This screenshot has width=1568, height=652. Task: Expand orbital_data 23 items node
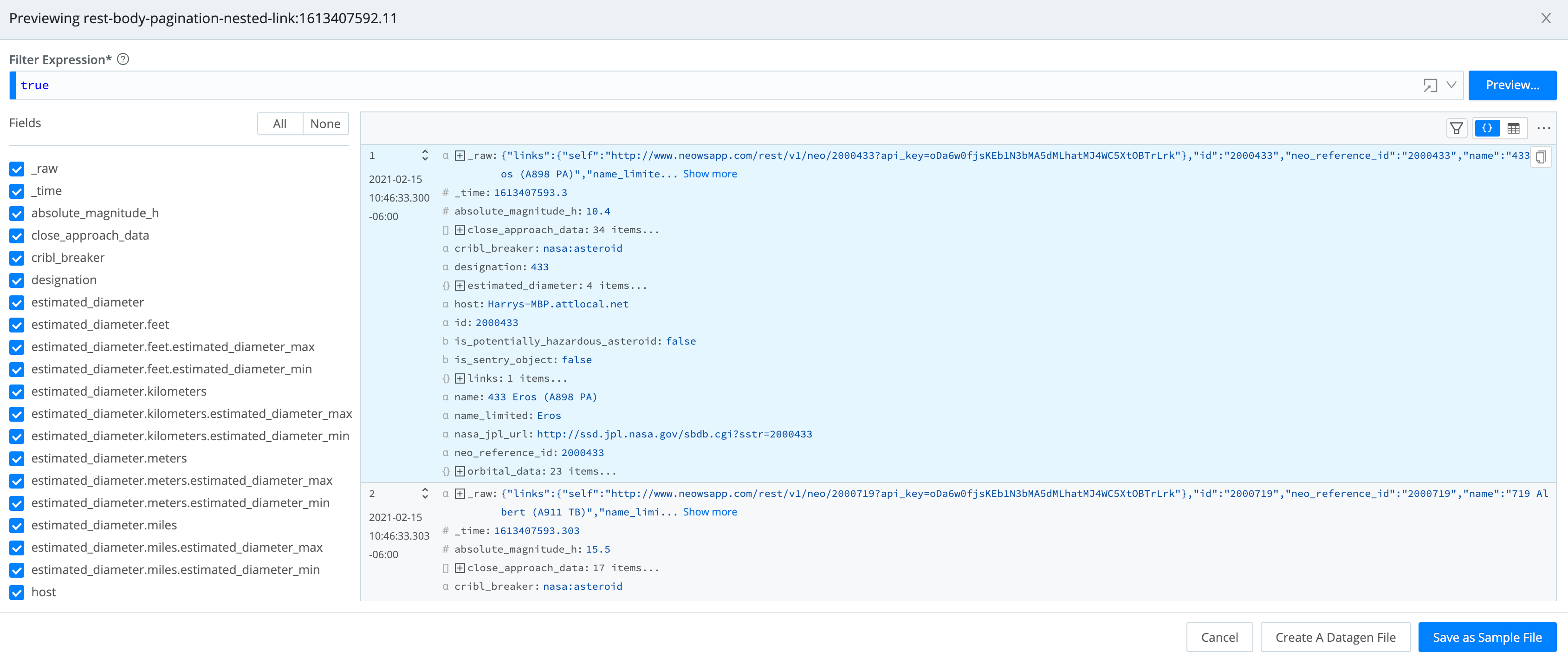pos(460,471)
